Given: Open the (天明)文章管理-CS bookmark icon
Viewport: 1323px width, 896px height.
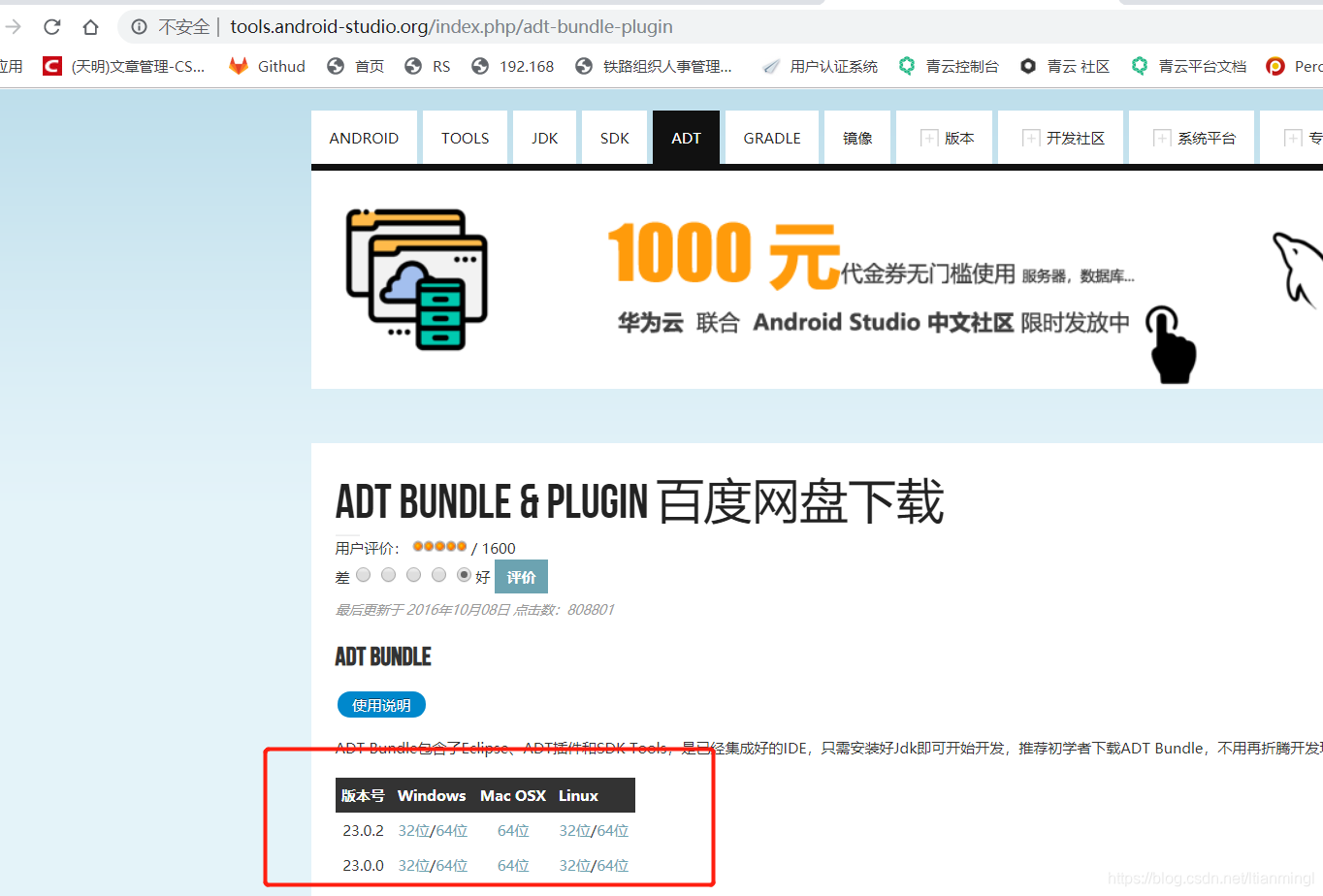Looking at the screenshot, I should (52, 66).
